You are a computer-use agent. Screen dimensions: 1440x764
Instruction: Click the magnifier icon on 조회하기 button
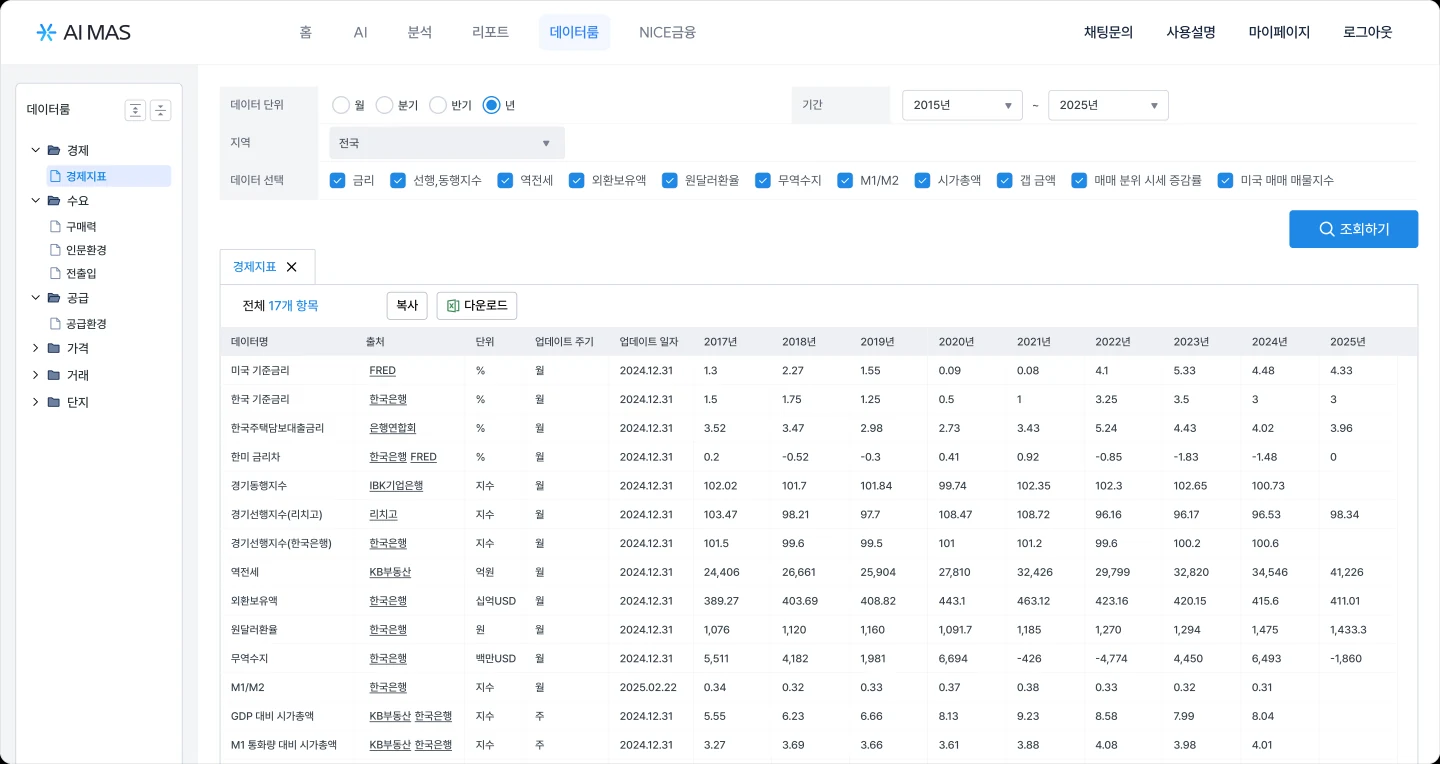pyautogui.click(x=1327, y=229)
